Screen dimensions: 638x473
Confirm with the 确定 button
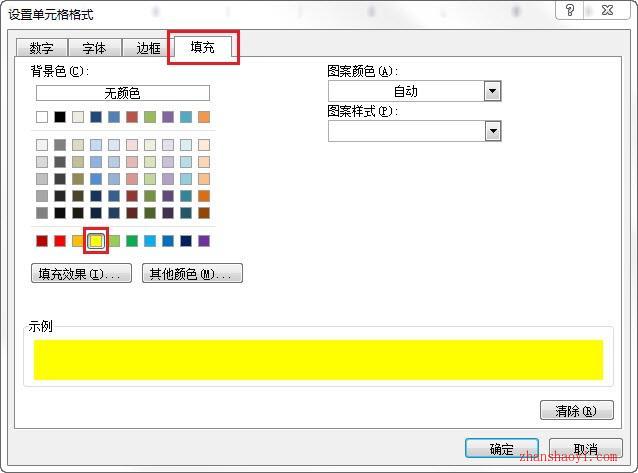[x=501, y=449]
